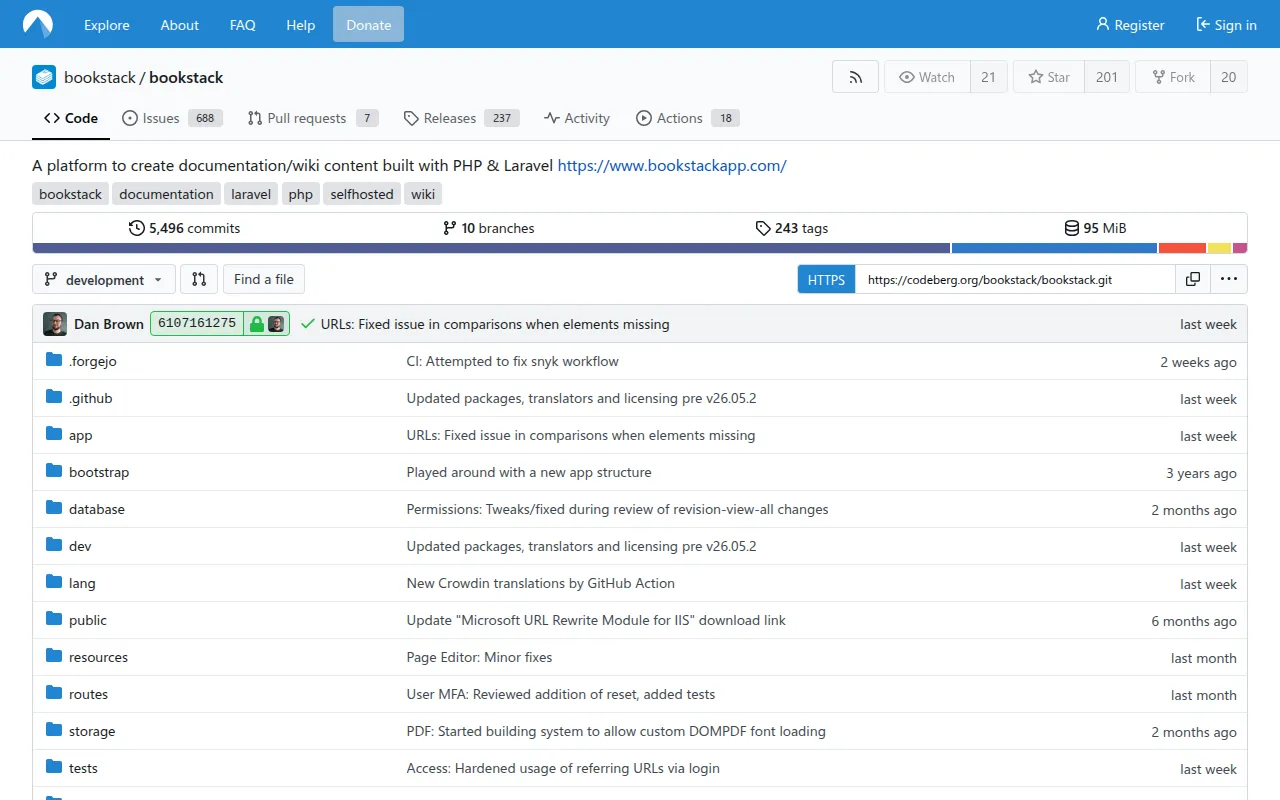Open the 243 tags link
This screenshot has width=1280, height=800.
[792, 228]
